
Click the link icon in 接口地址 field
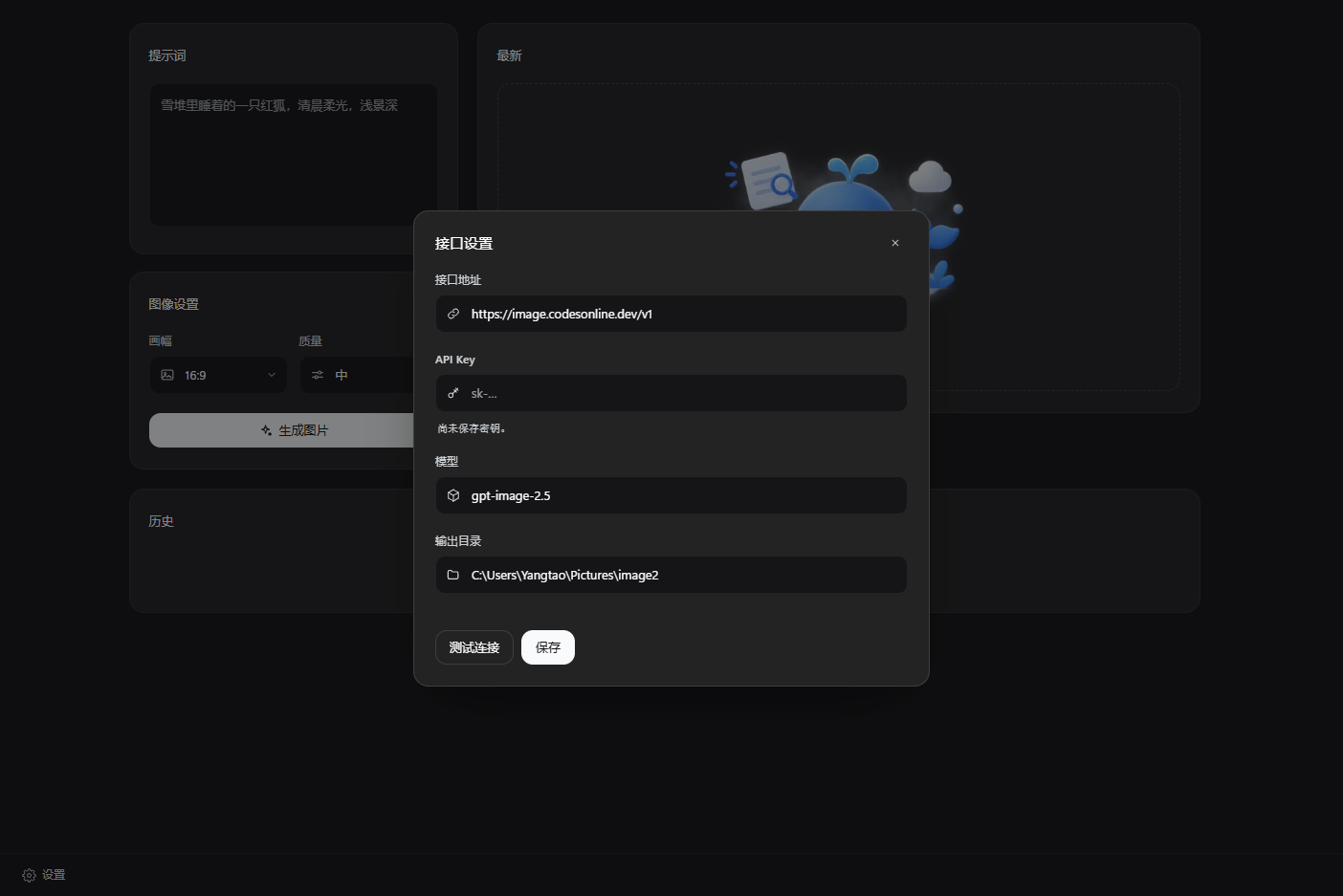coord(453,314)
